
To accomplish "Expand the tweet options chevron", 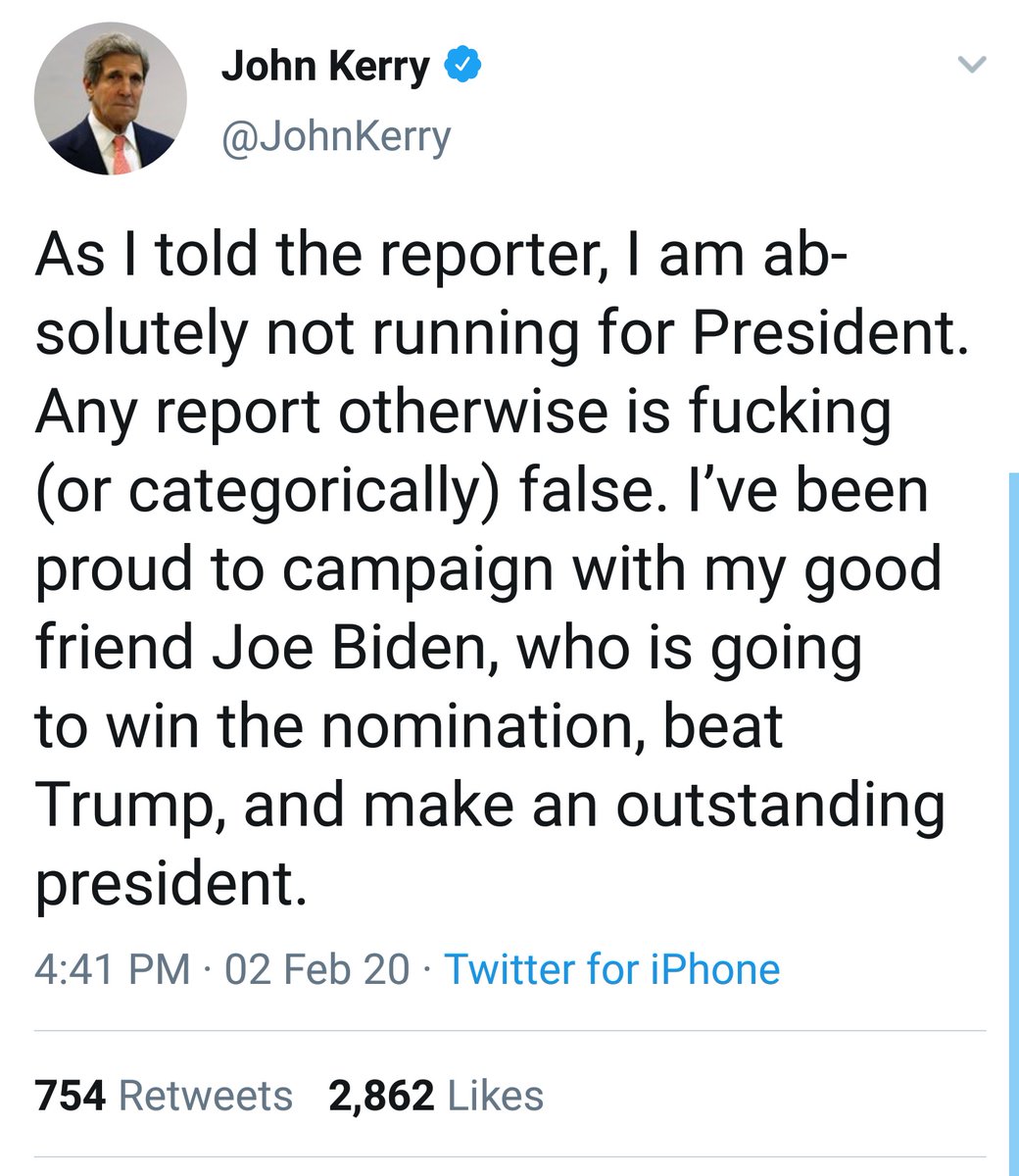I will (970, 66).
